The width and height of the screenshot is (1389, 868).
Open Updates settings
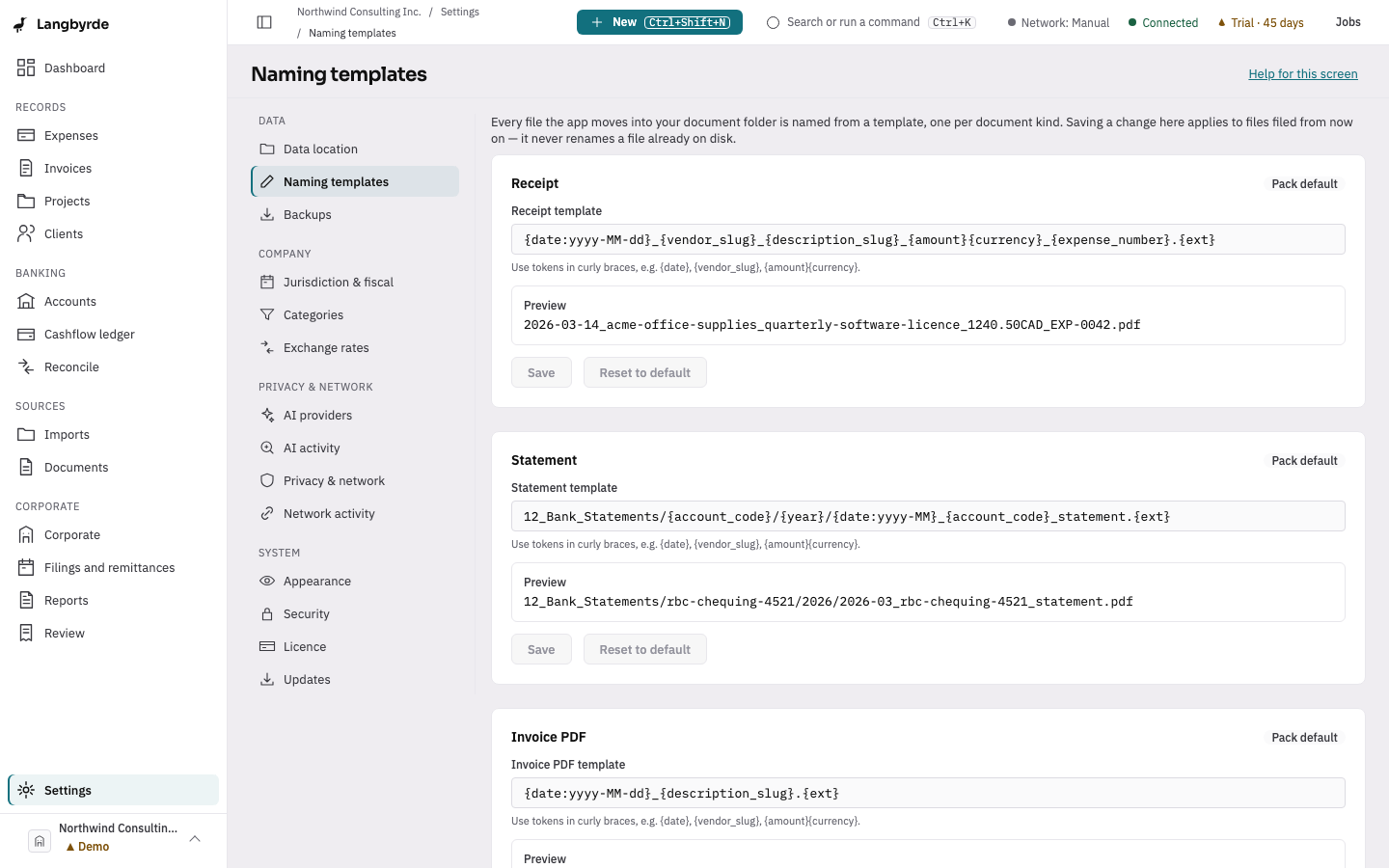[x=355, y=680]
